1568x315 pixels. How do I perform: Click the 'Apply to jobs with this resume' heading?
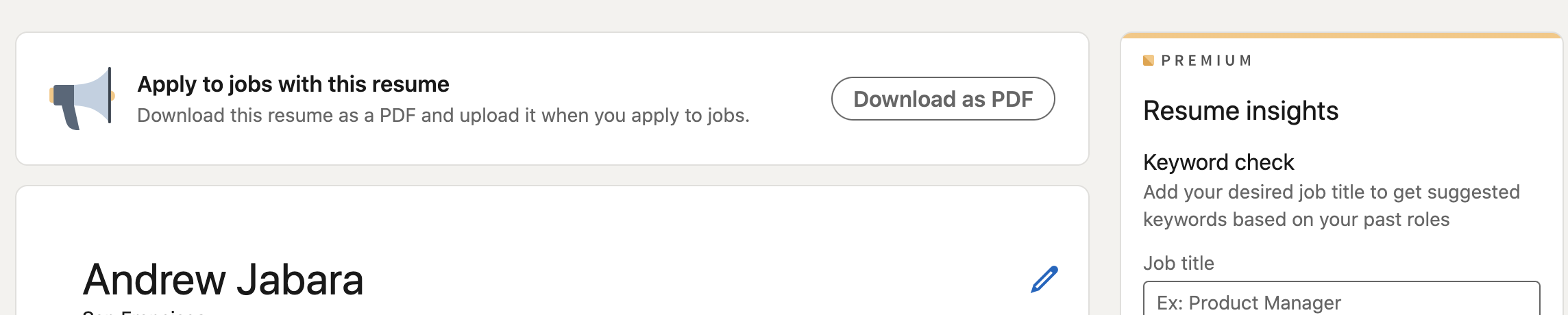293,84
